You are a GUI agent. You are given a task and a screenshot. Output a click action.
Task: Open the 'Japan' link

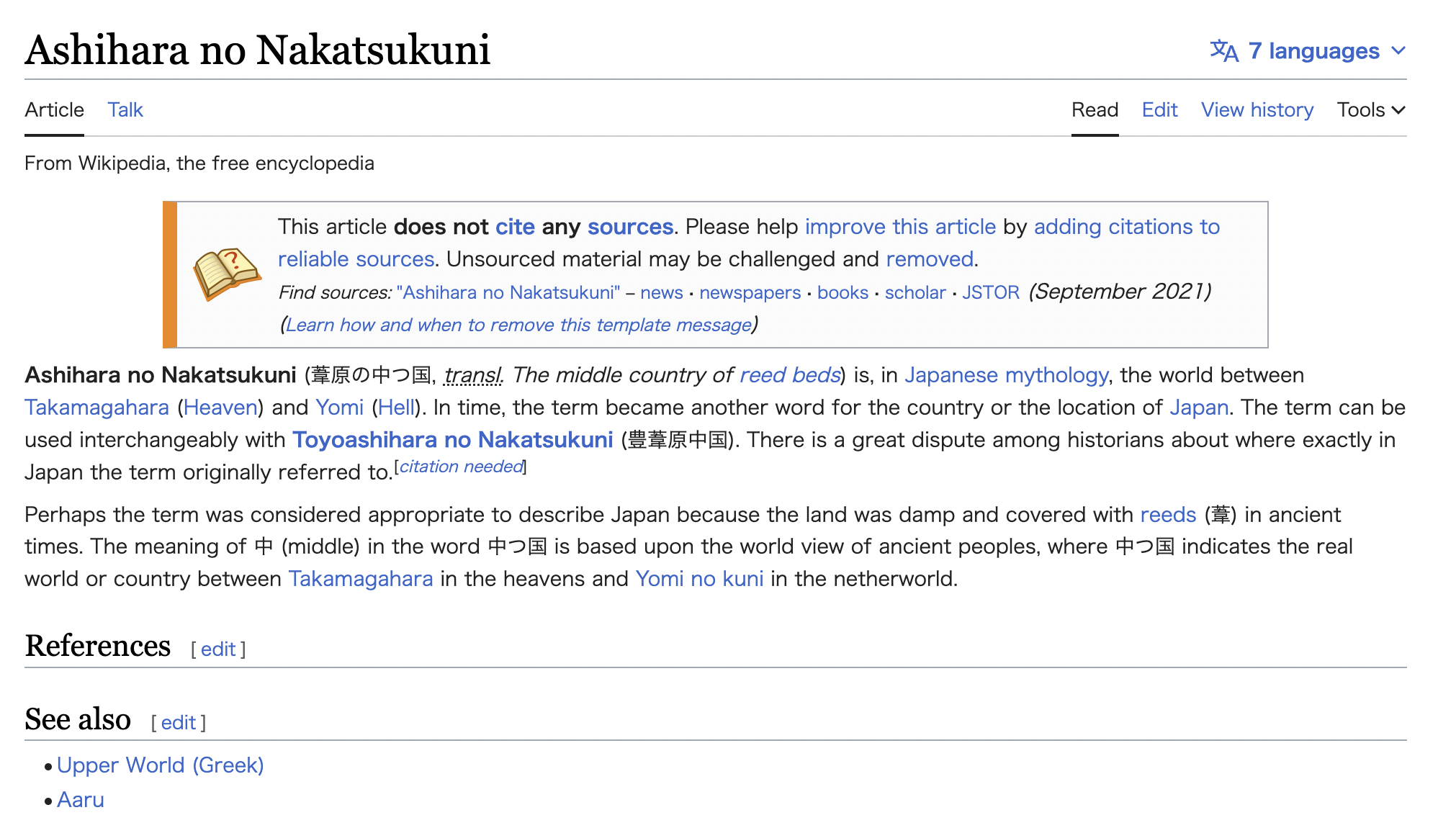(1199, 408)
